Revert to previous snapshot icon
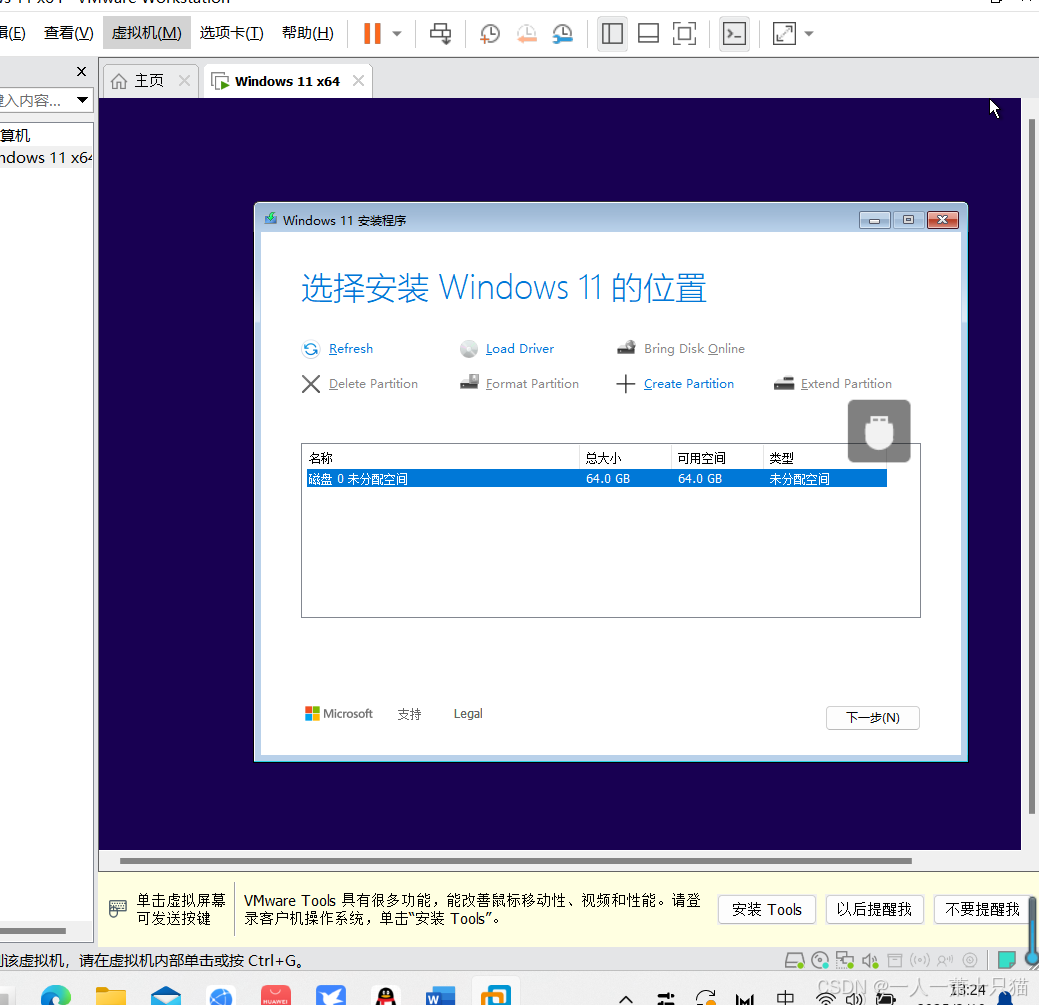The height and width of the screenshot is (1005, 1039). pyautogui.click(x=526, y=33)
